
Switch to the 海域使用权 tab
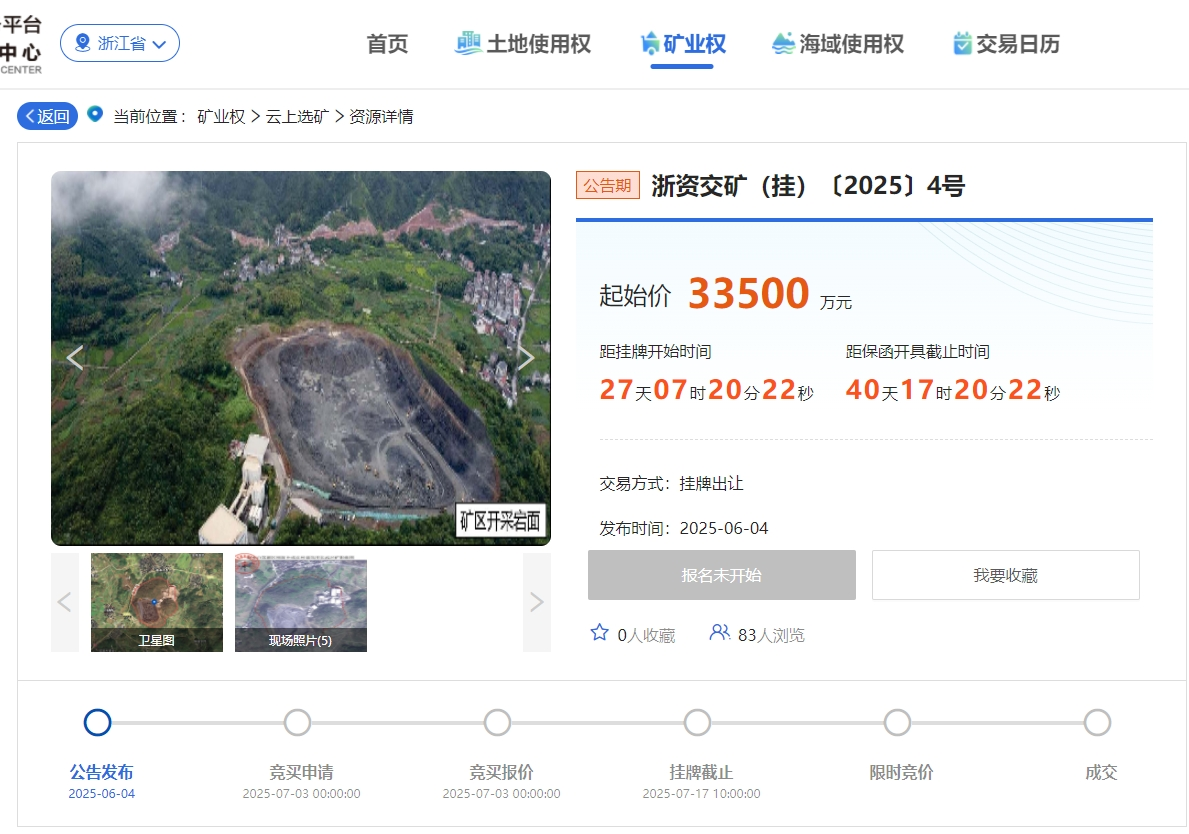pyautogui.click(x=838, y=44)
